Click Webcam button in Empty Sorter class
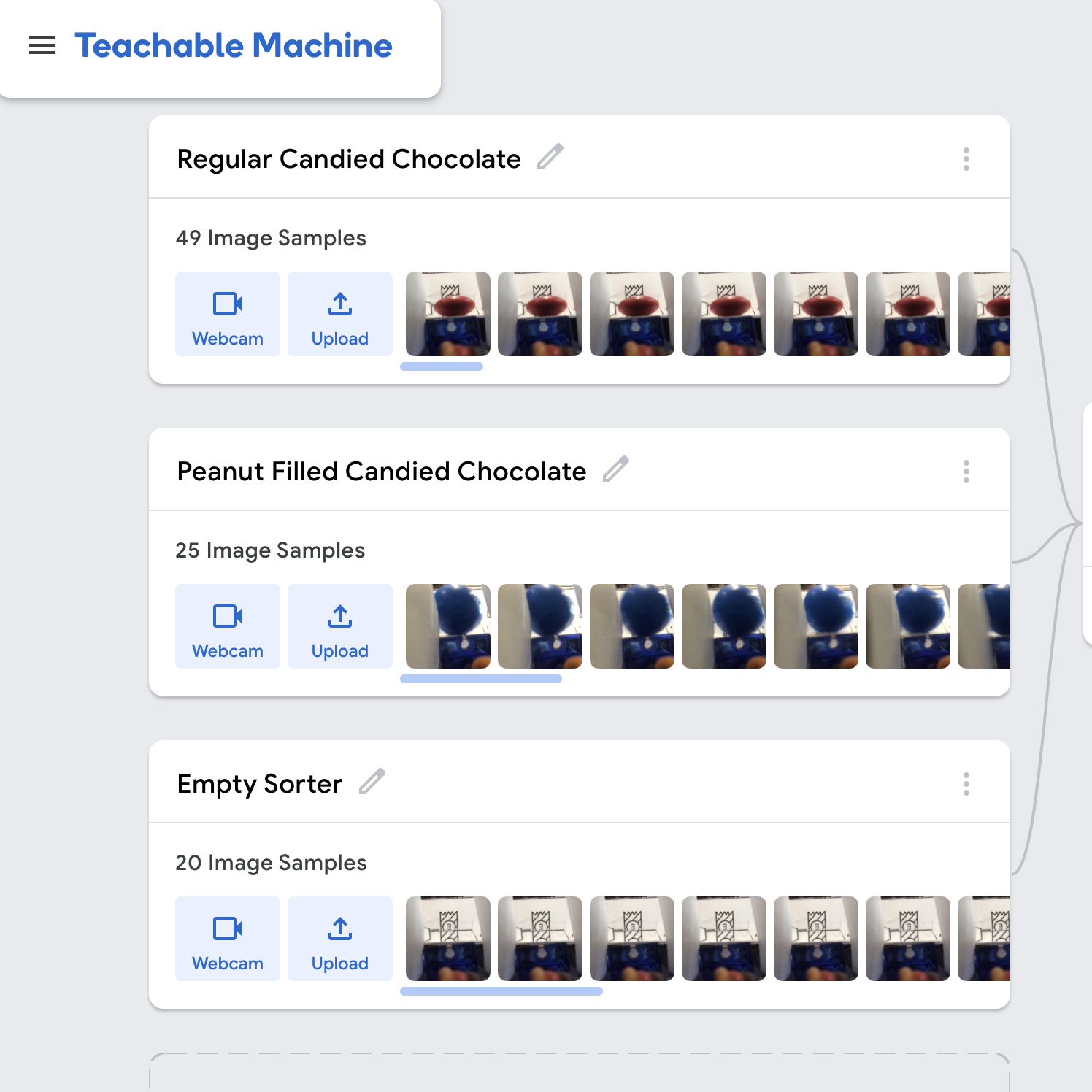 pos(228,939)
